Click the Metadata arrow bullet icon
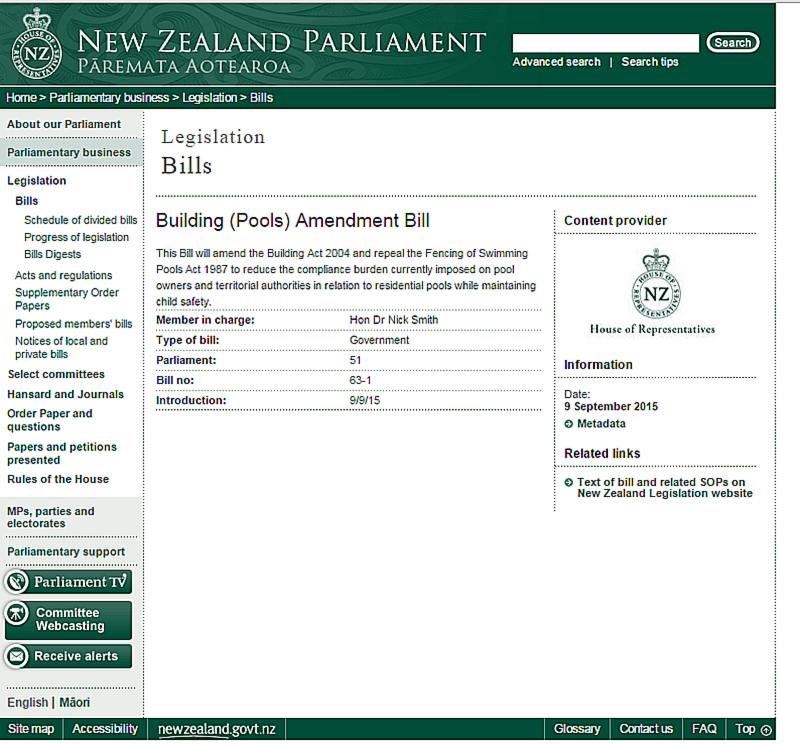 pyautogui.click(x=569, y=424)
